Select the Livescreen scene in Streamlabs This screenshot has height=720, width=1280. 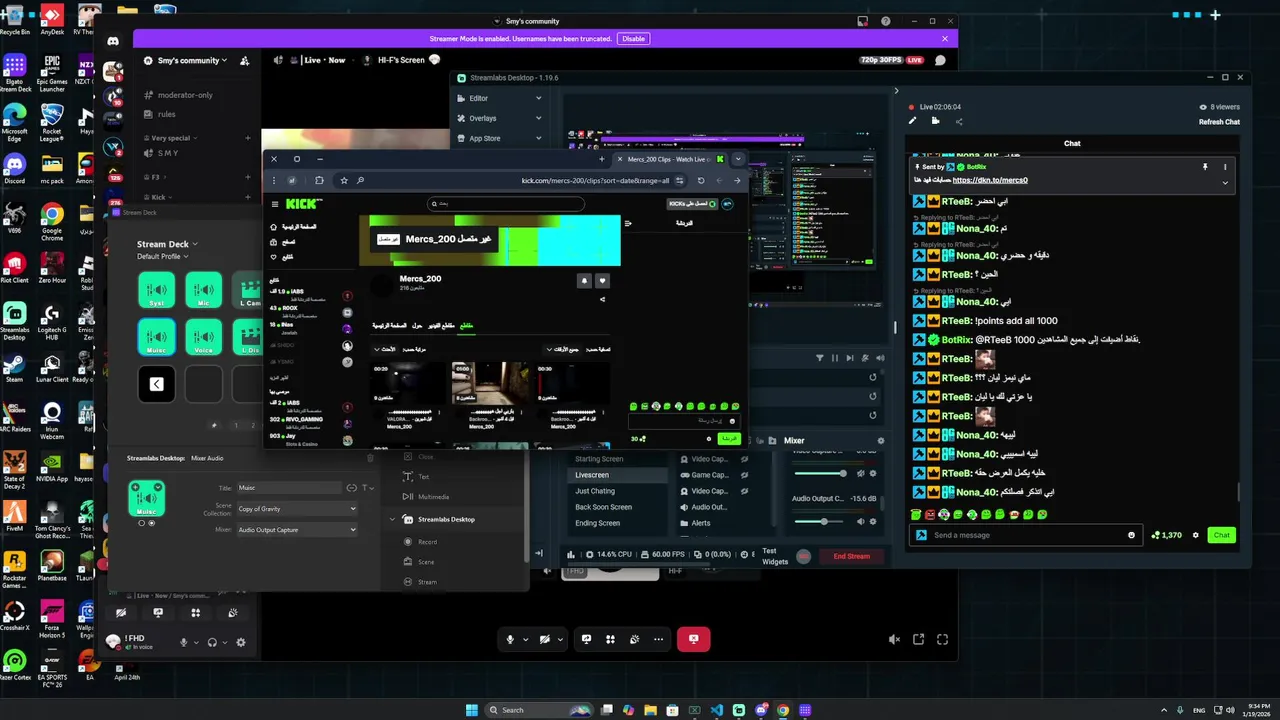[617, 475]
